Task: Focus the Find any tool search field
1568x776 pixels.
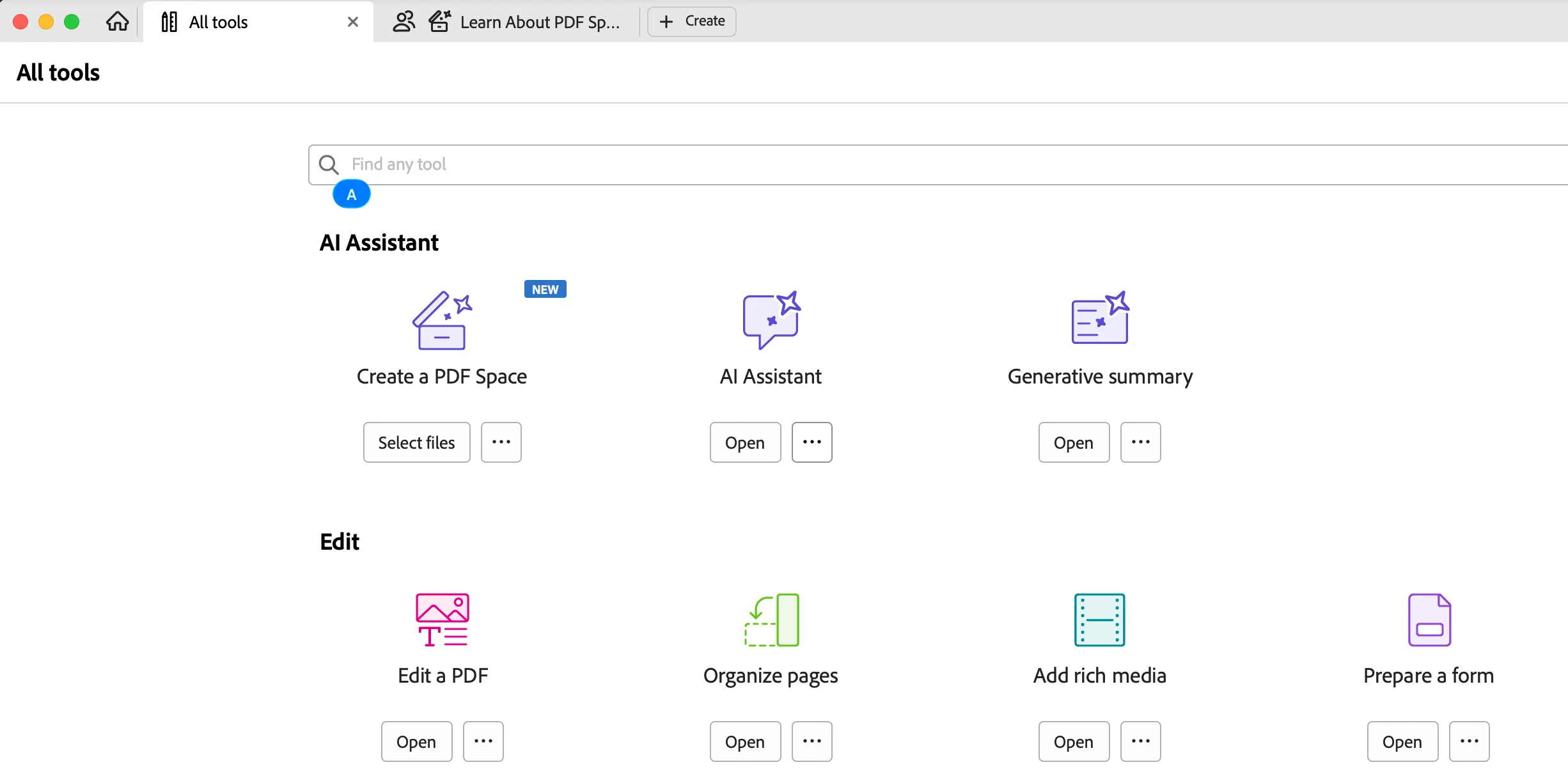Action: [x=938, y=165]
